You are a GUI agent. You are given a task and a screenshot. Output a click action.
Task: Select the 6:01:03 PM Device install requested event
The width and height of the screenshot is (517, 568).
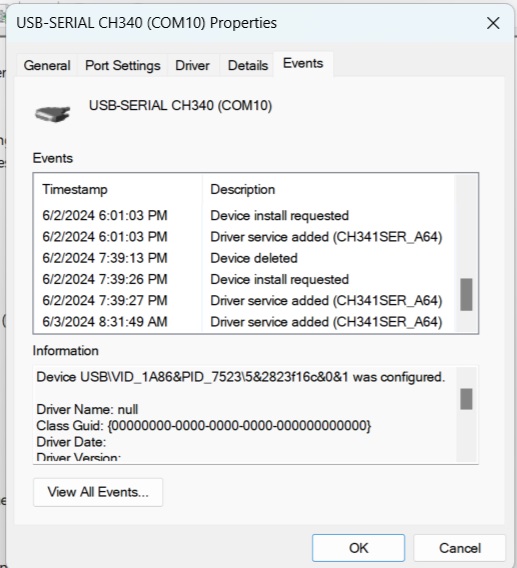point(243,216)
